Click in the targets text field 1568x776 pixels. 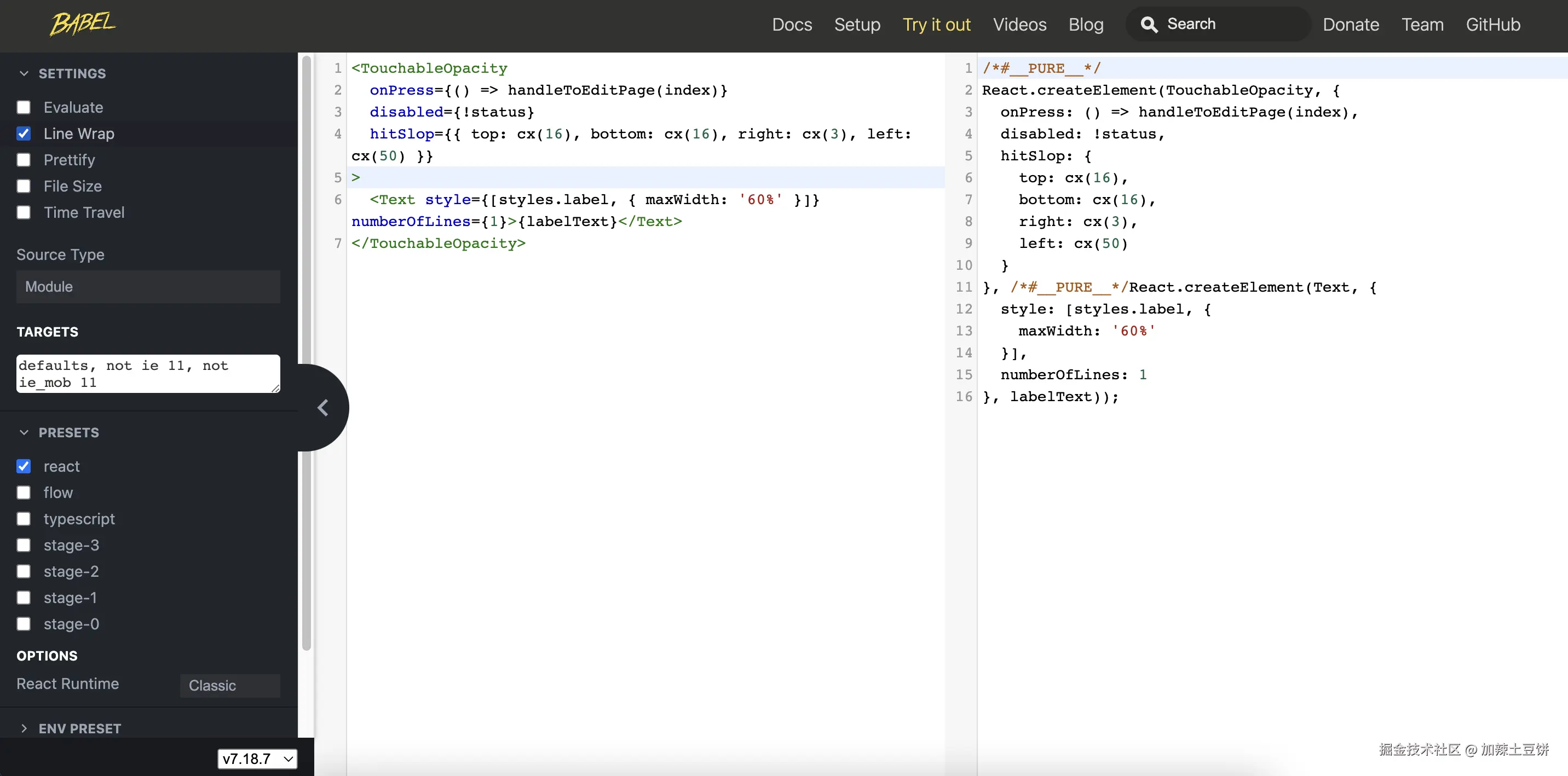(x=148, y=374)
